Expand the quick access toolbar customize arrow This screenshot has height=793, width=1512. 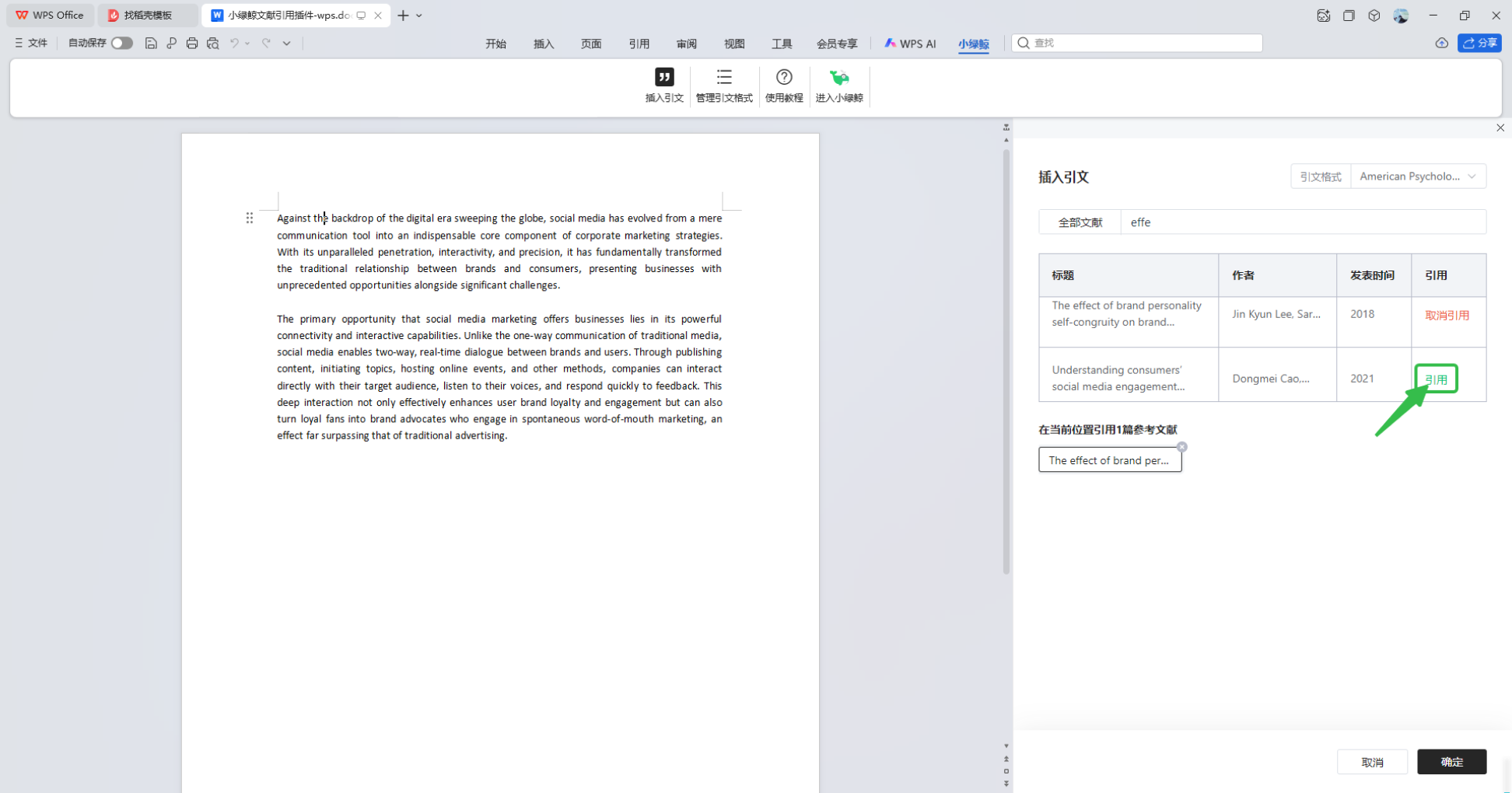coord(287,44)
